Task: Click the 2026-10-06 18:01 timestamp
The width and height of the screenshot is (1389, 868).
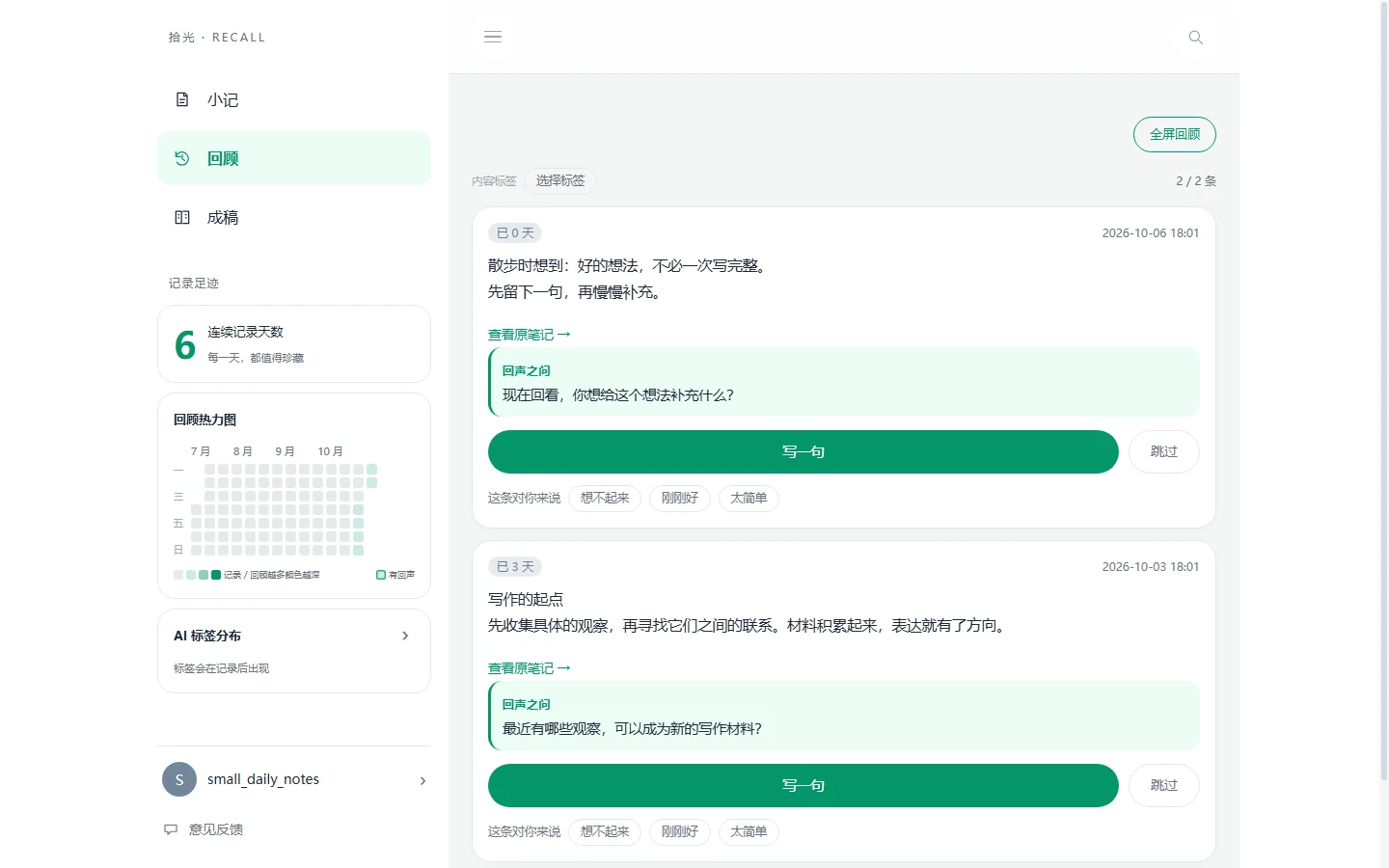Action: pyautogui.click(x=1151, y=232)
